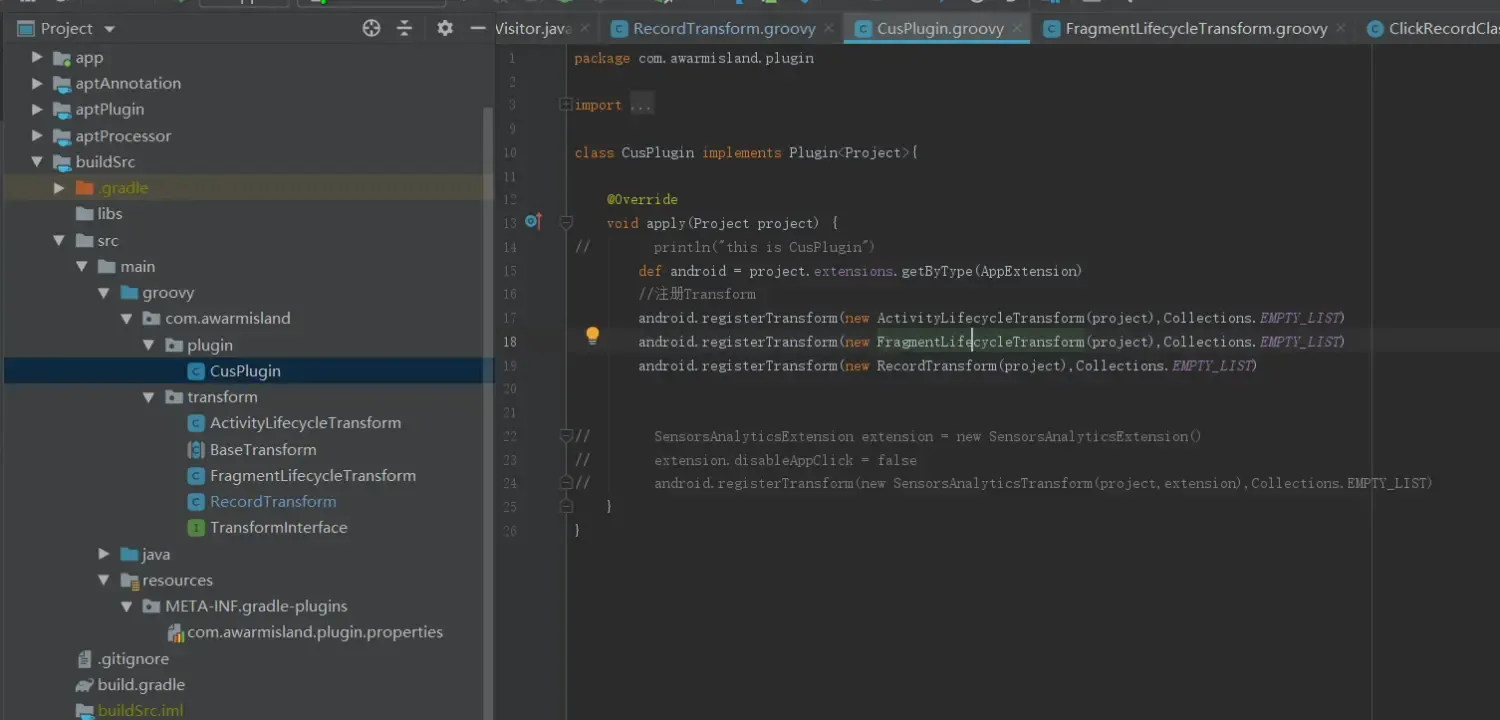Open Project panel settings gear
Image resolution: width=1500 pixels, height=720 pixels.
click(x=445, y=29)
